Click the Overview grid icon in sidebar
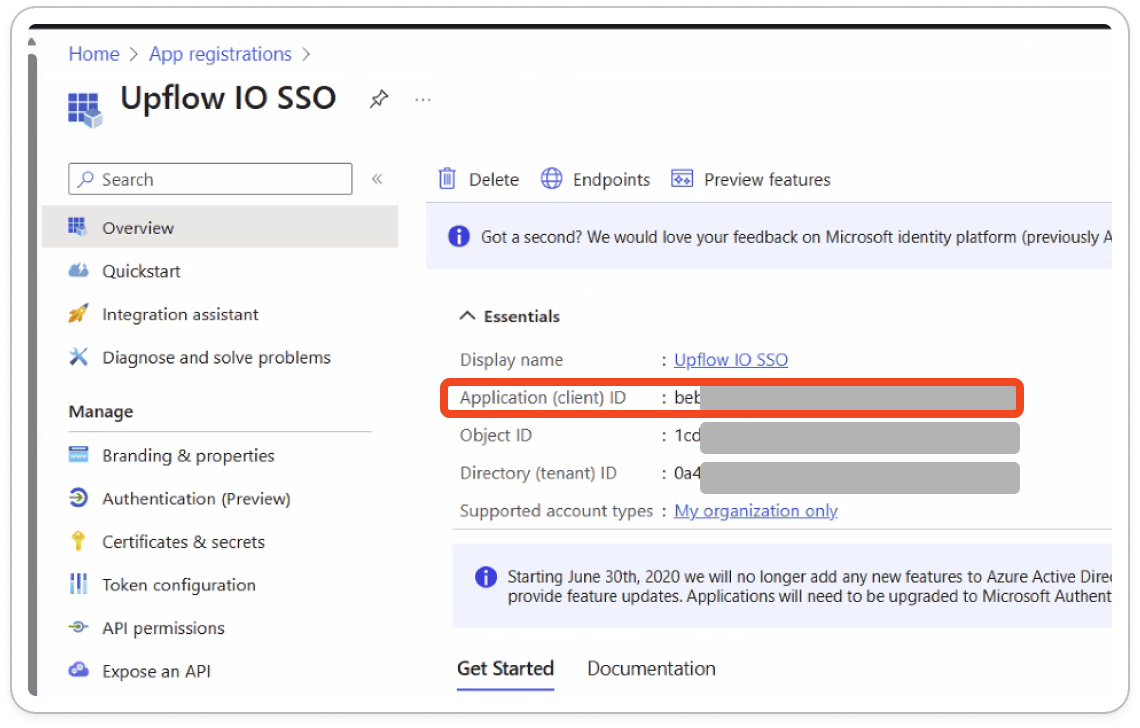The image size is (1140, 728). [x=77, y=226]
